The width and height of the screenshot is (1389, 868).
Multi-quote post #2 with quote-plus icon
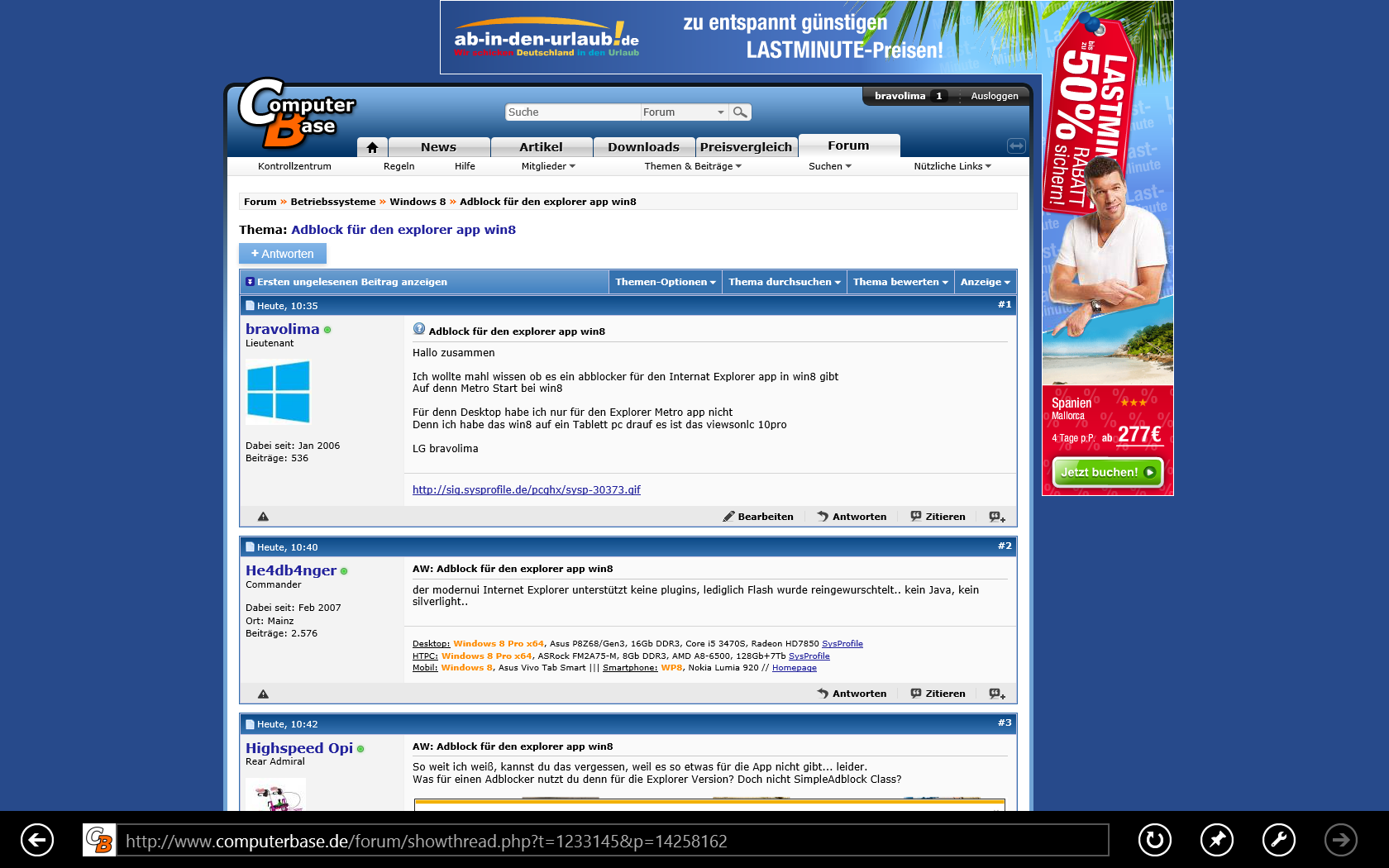click(x=997, y=694)
